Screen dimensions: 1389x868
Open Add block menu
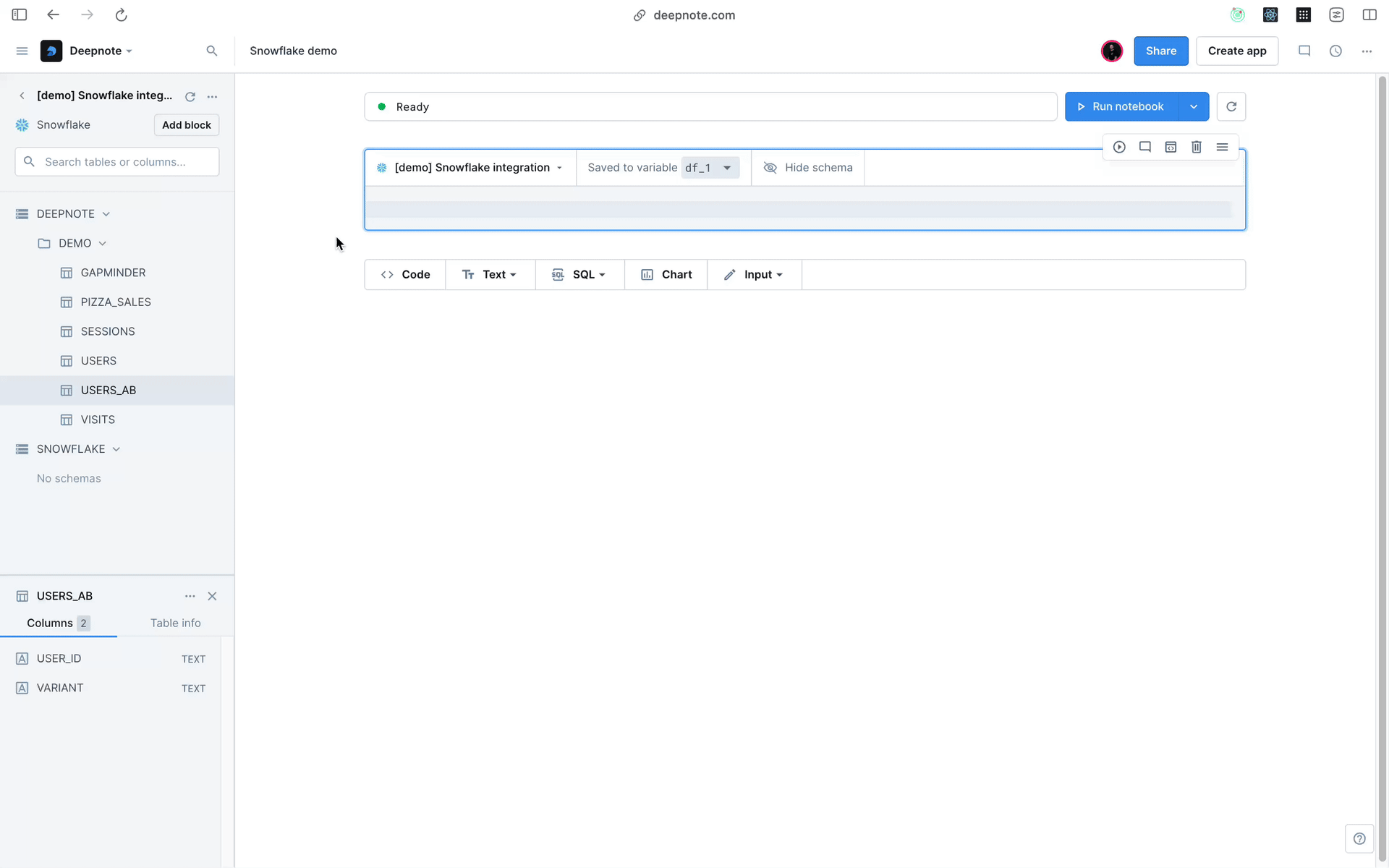click(186, 124)
